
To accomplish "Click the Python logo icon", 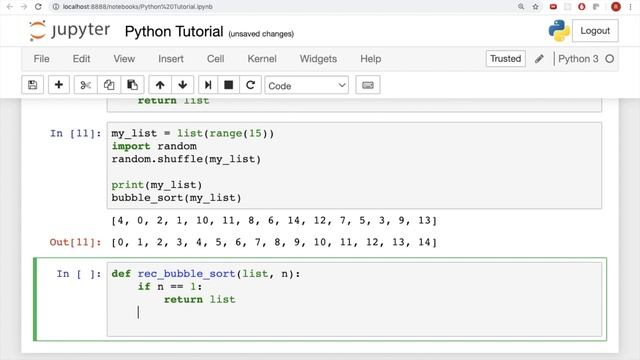I will pyautogui.click(x=559, y=31).
